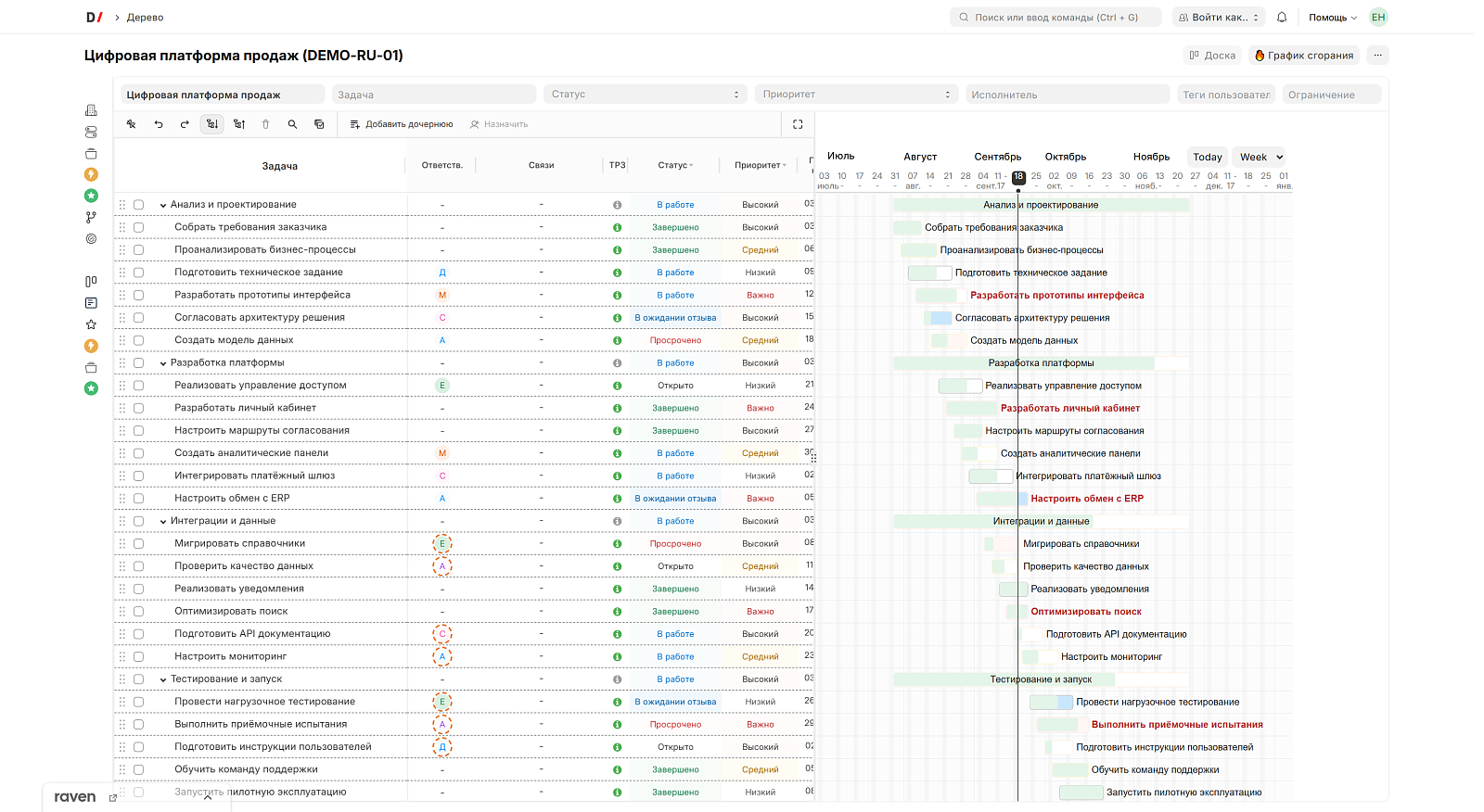The width and height of the screenshot is (1484, 812).
Task: Open the building icon in left sidebar
Action: [91, 110]
